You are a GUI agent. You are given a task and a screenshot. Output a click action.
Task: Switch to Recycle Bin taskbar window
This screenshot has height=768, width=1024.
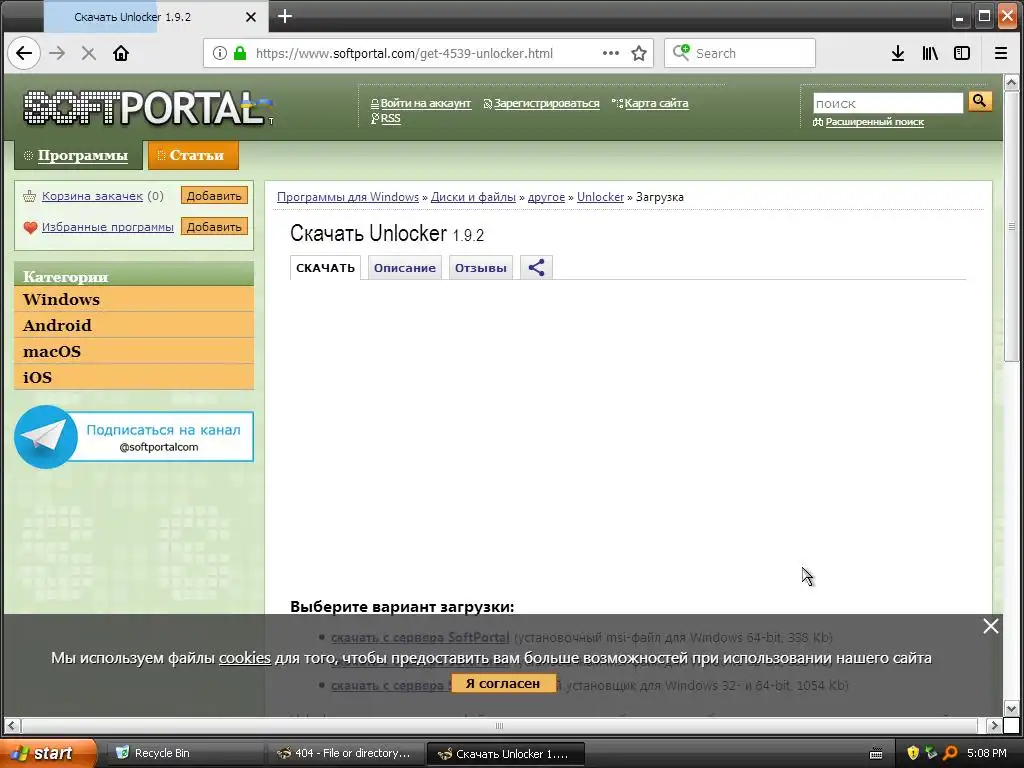click(185, 753)
